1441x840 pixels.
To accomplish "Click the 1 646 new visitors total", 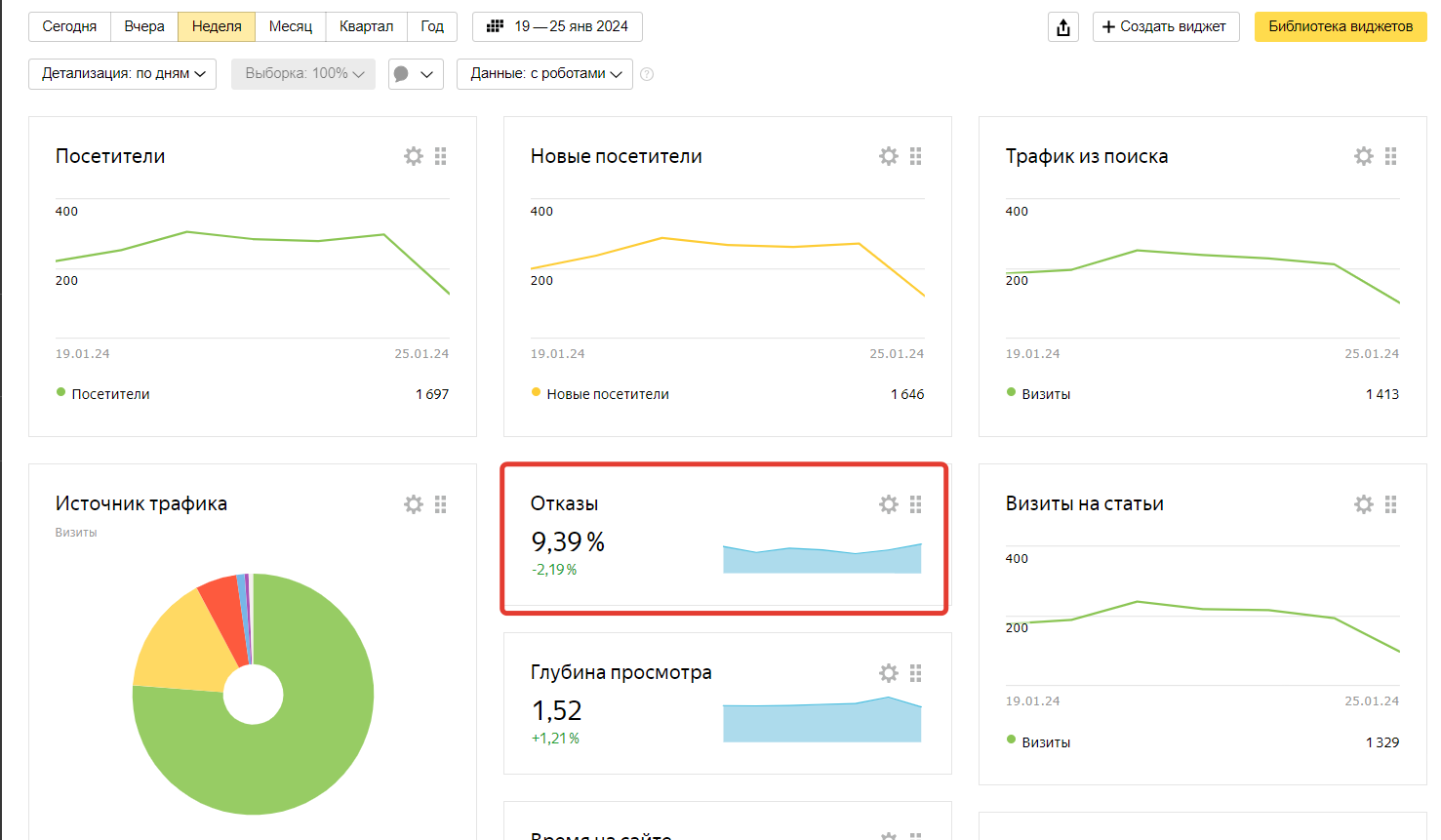I will click(907, 394).
